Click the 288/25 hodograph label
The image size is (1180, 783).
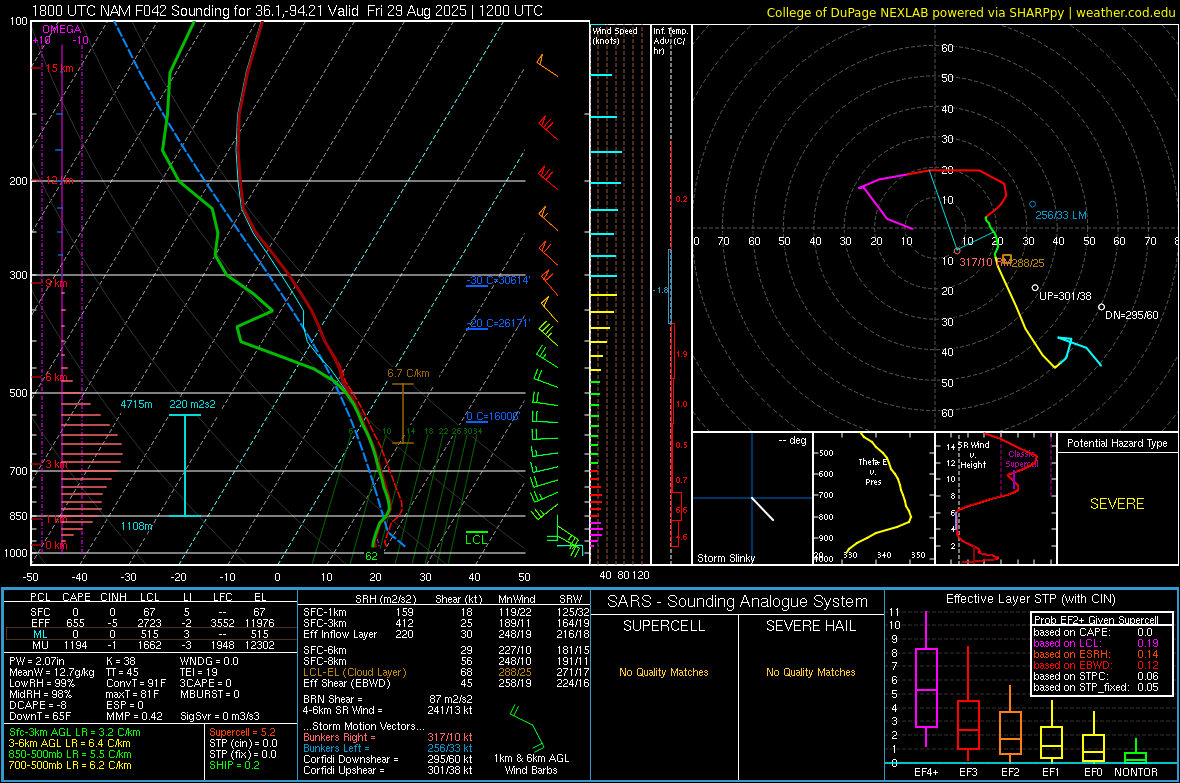coord(1028,264)
